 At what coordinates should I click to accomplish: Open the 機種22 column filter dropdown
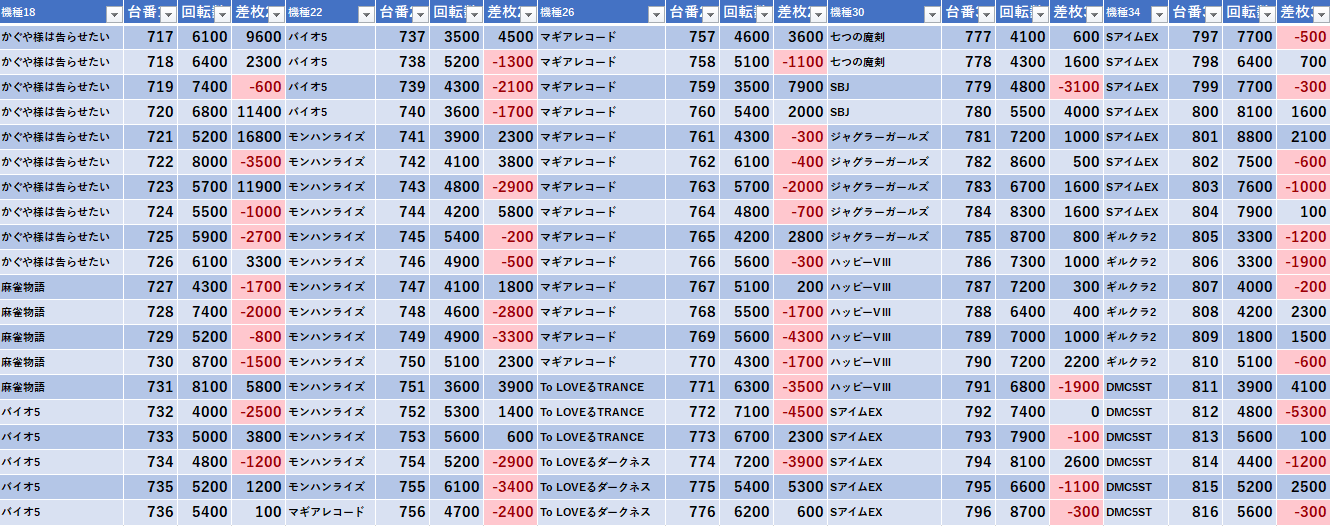tap(365, 13)
